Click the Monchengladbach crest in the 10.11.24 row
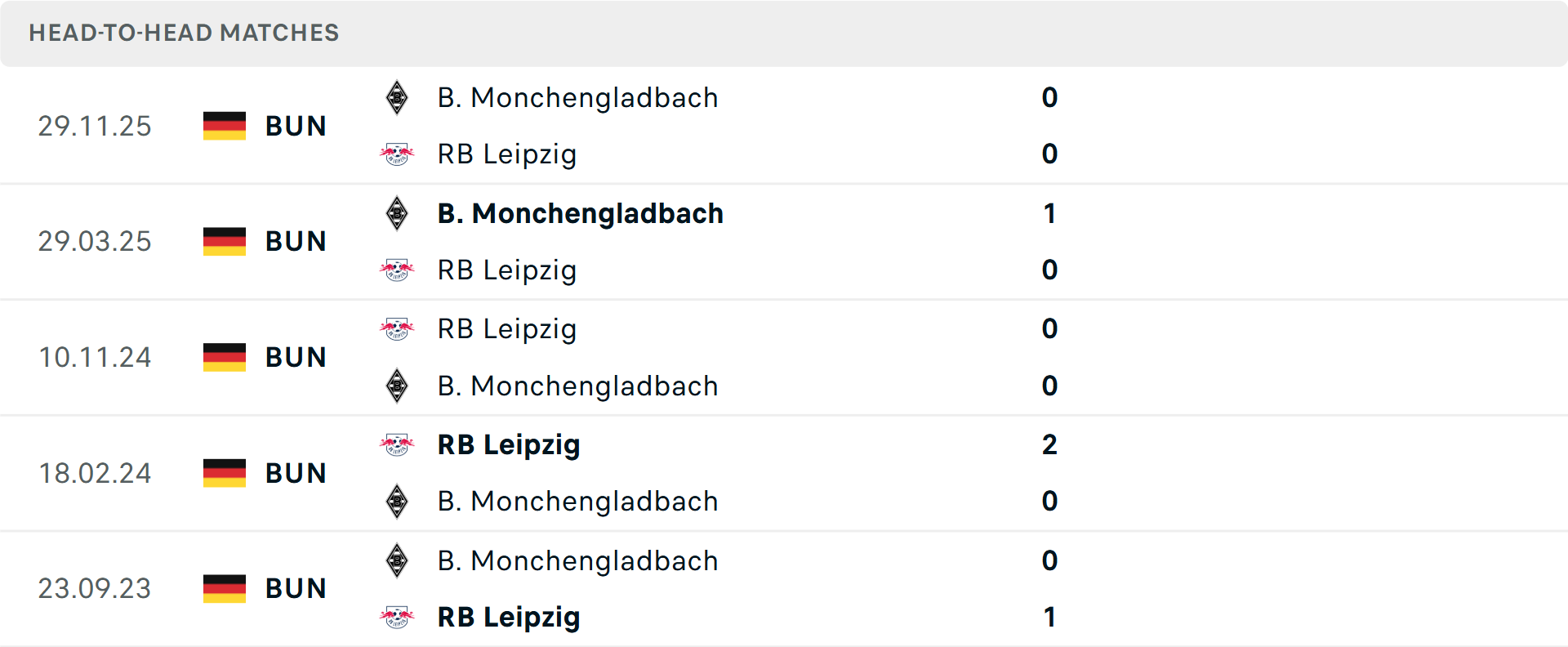The height and width of the screenshot is (647, 1568). (397, 386)
